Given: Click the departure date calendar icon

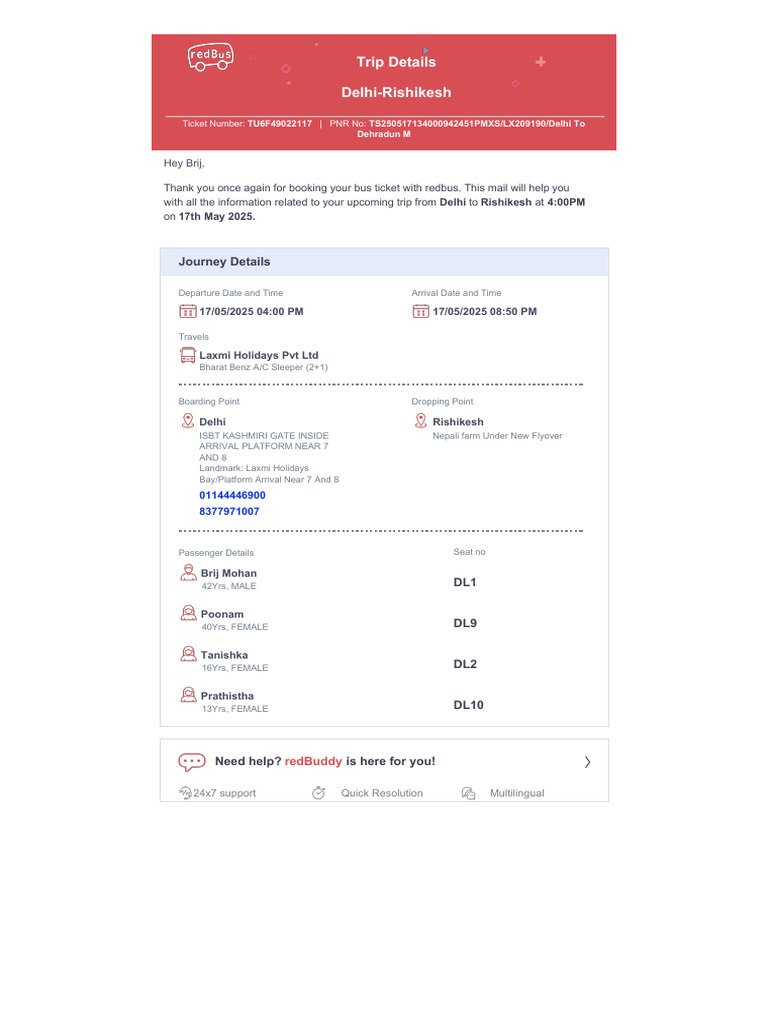Looking at the screenshot, I should pyautogui.click(x=187, y=311).
